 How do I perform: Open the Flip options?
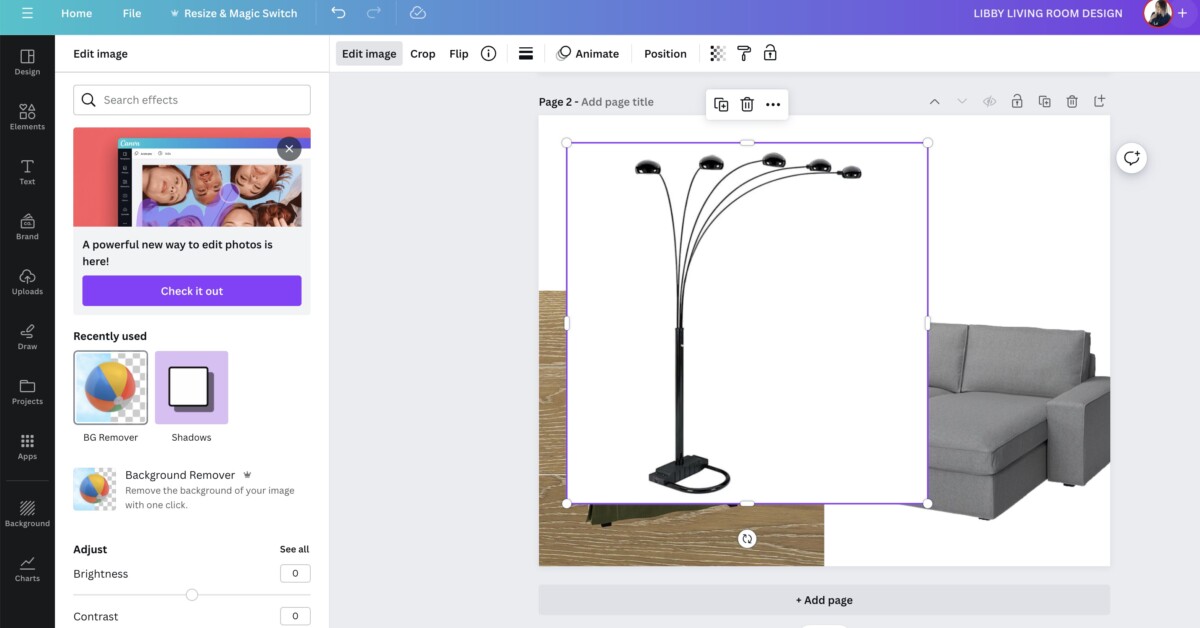458,53
